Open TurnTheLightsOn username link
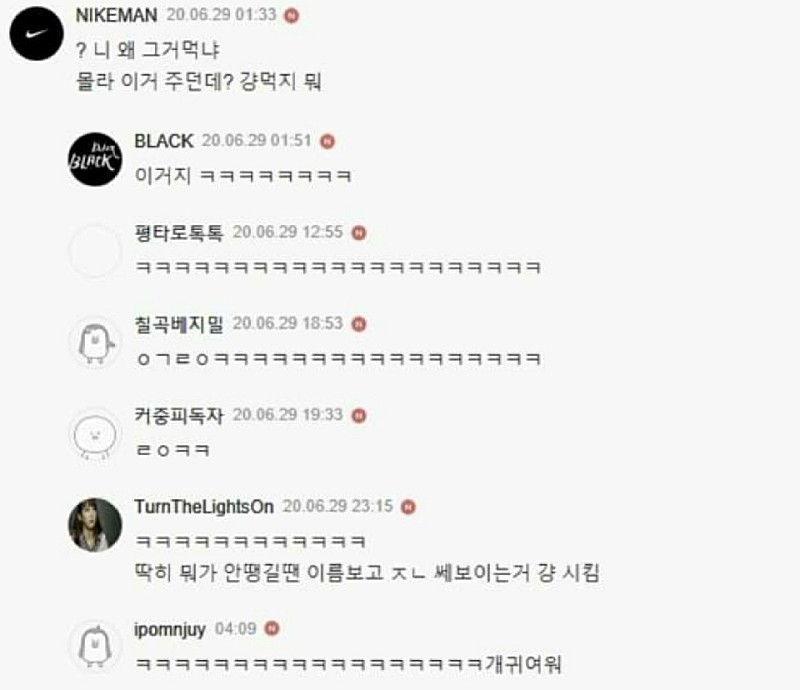 (204, 506)
